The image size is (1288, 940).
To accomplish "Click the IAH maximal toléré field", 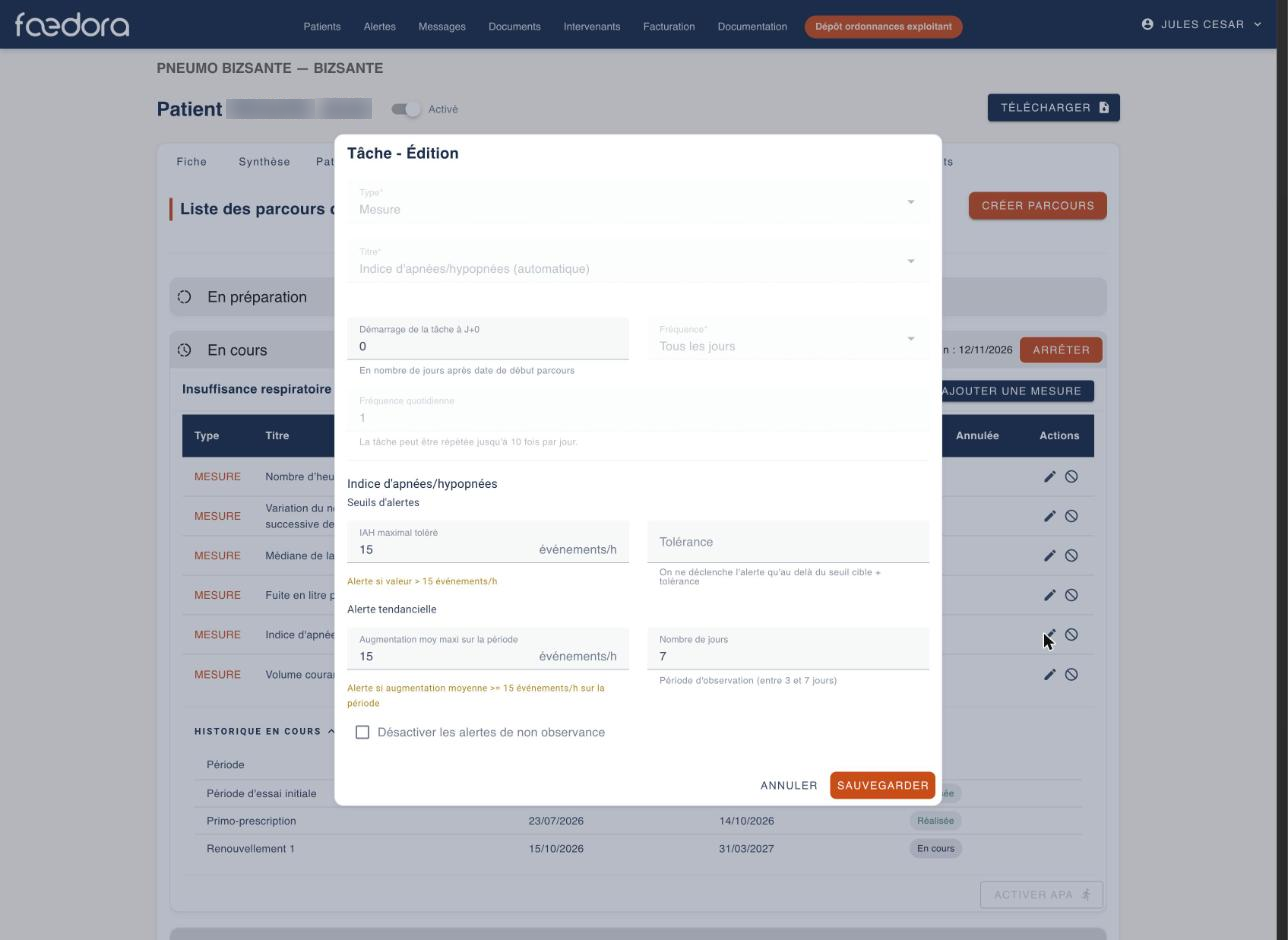I will (x=488, y=542).
